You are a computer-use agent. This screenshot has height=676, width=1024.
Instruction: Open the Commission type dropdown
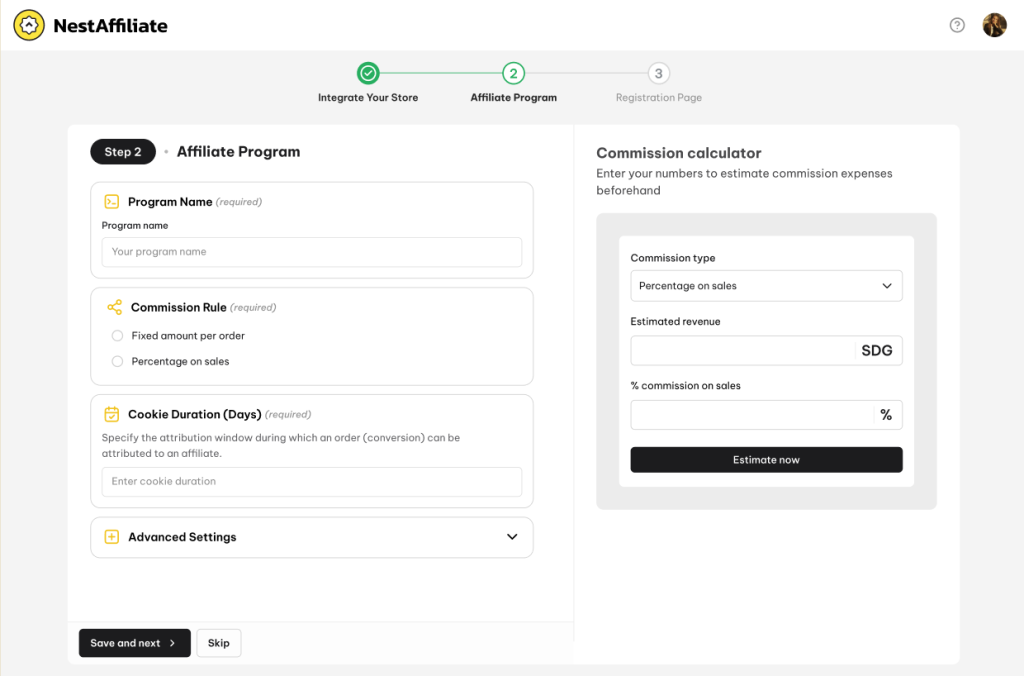coord(766,286)
